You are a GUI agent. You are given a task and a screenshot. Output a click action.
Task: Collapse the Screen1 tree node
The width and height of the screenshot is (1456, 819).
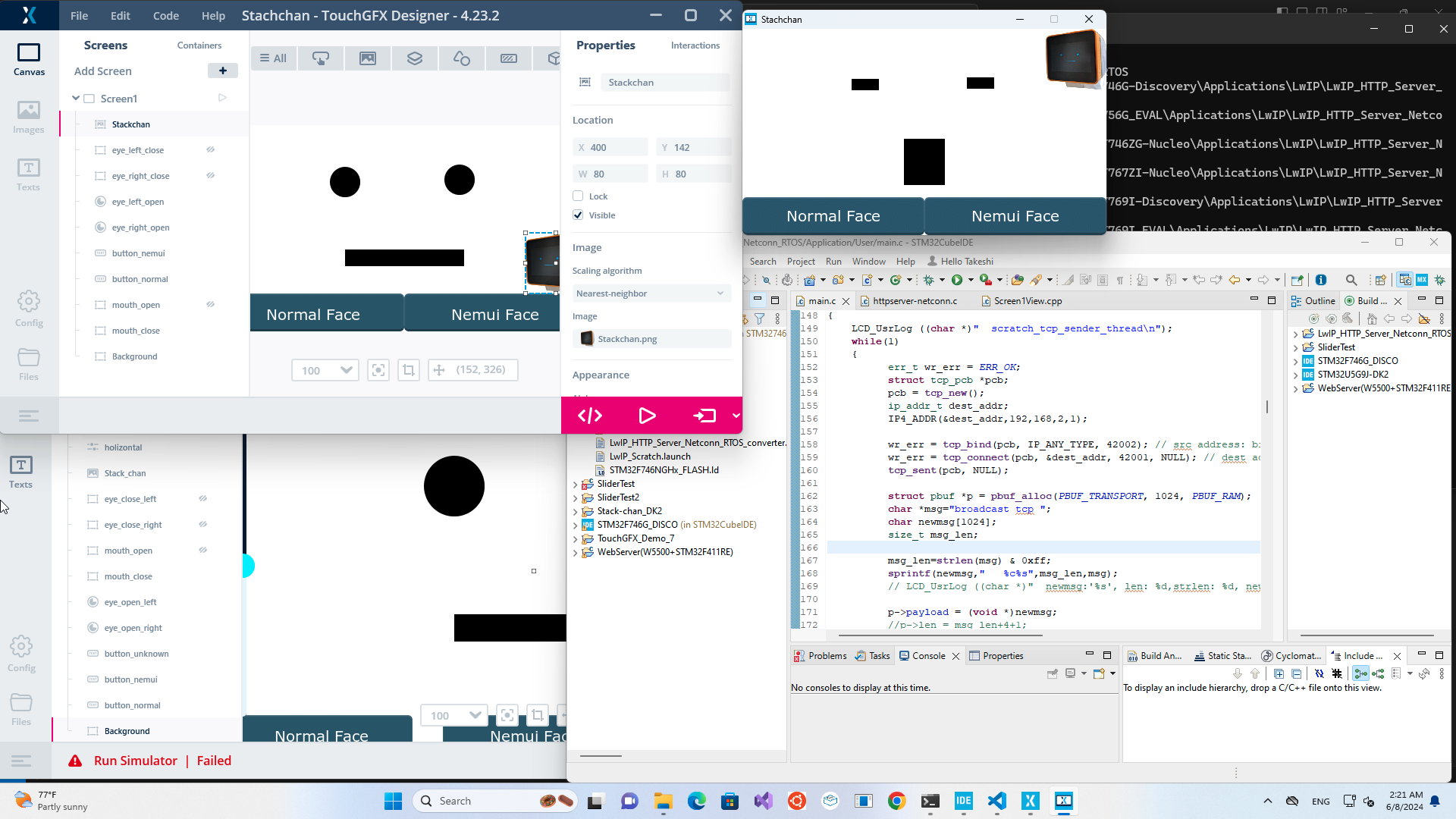(76, 99)
